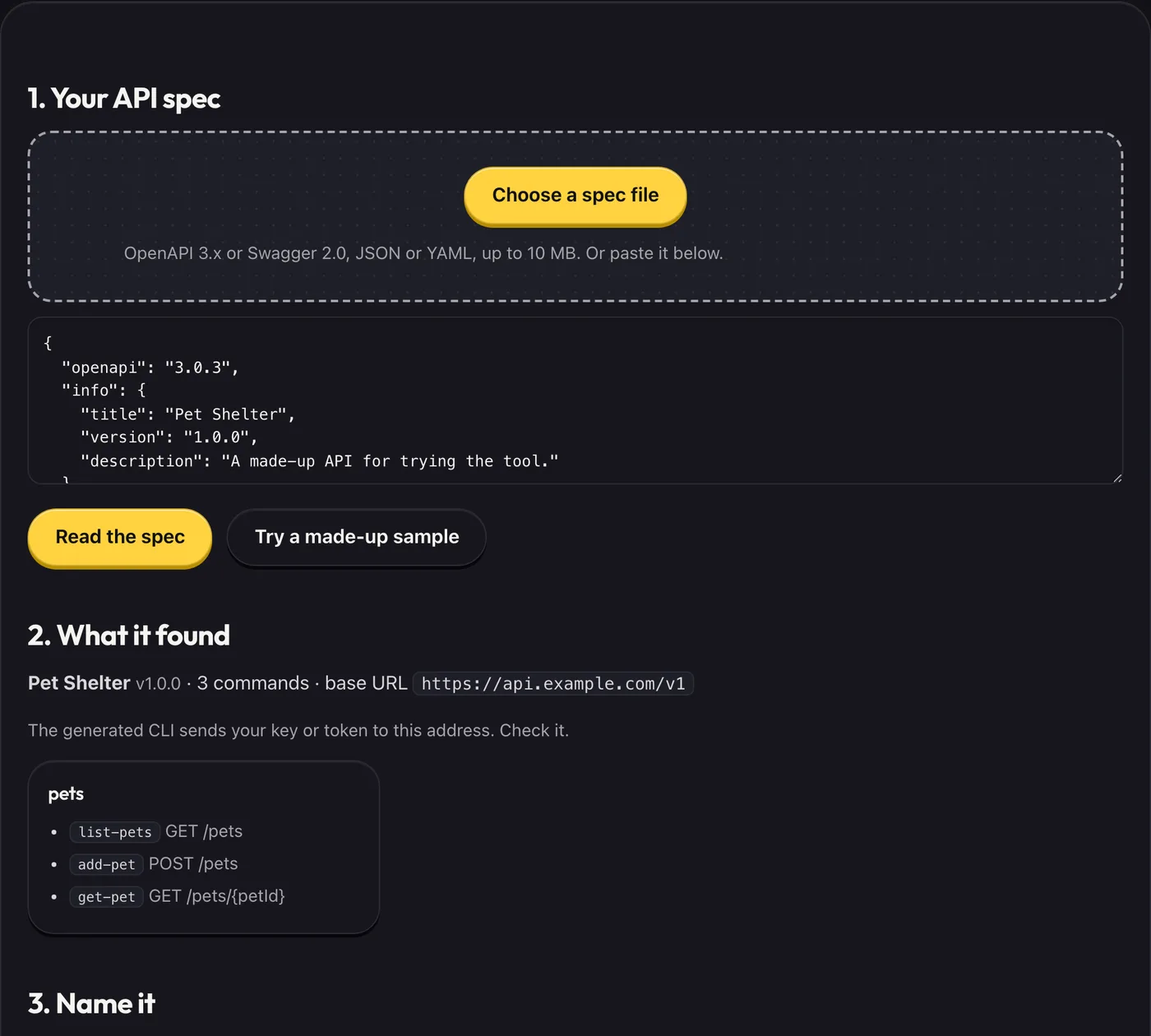
Task: Select the base URL https://api.example.com/v1
Action: (x=553, y=683)
